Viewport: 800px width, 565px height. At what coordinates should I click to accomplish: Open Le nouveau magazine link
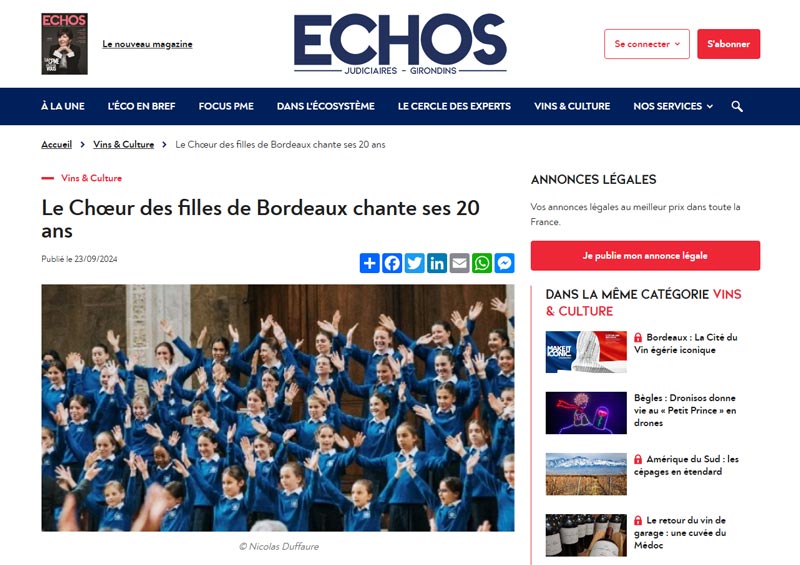click(x=147, y=44)
